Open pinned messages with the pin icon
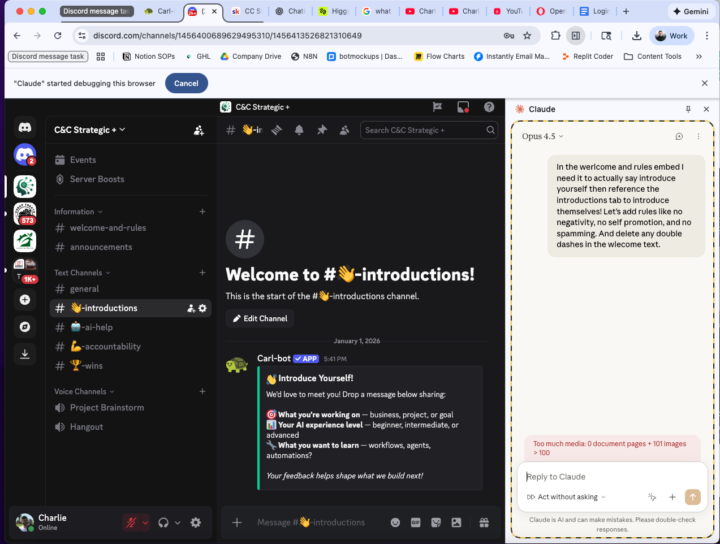This screenshot has height=544, width=720. point(322,130)
